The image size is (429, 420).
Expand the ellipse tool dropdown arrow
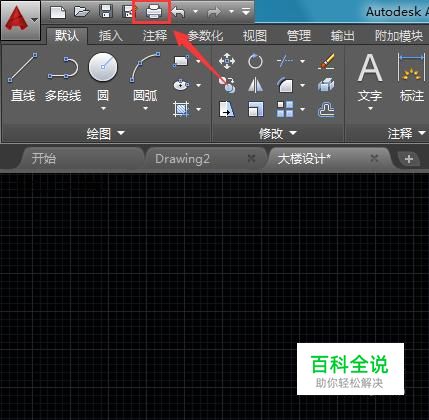pos(198,85)
